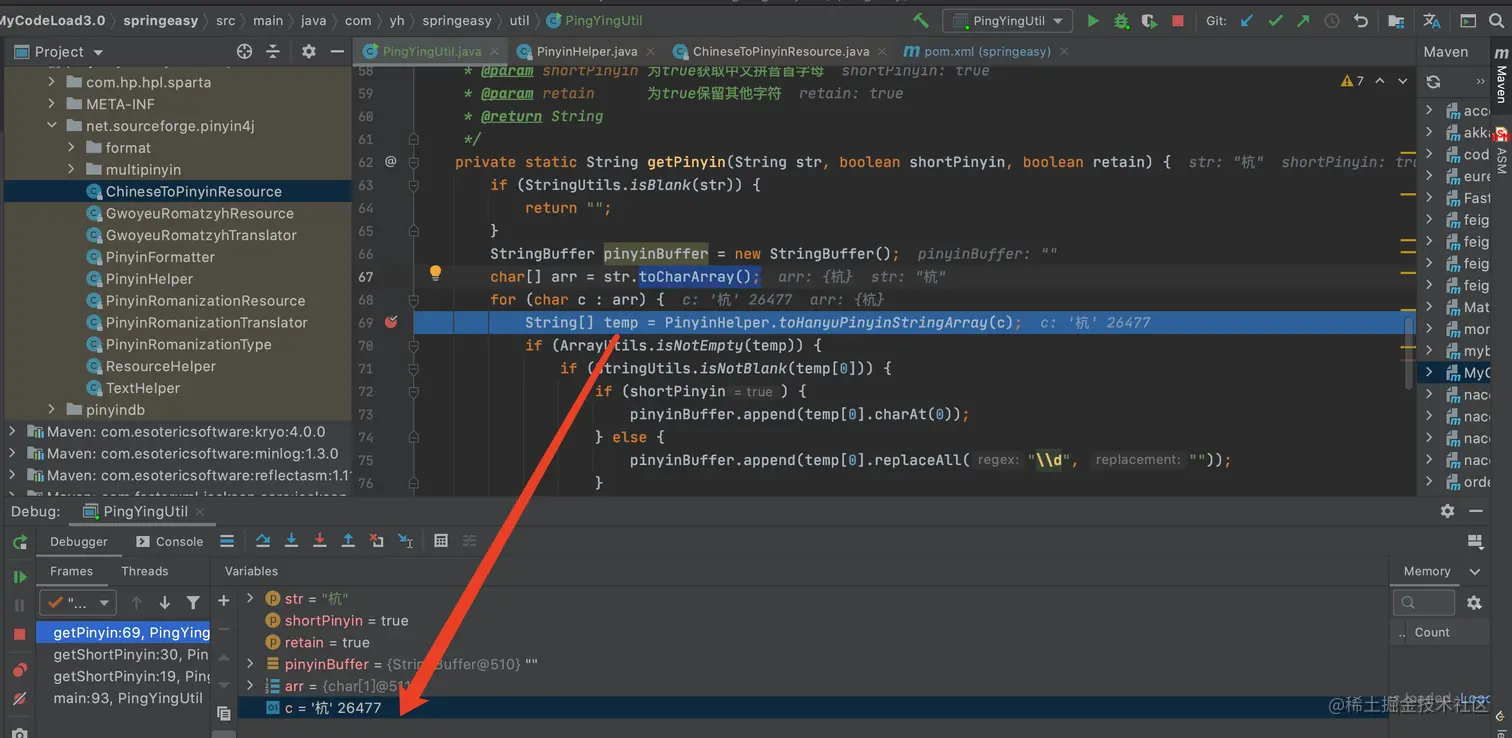Screen dimensions: 1512x738
Task: Open Project panel settings gear
Action: tap(309, 51)
